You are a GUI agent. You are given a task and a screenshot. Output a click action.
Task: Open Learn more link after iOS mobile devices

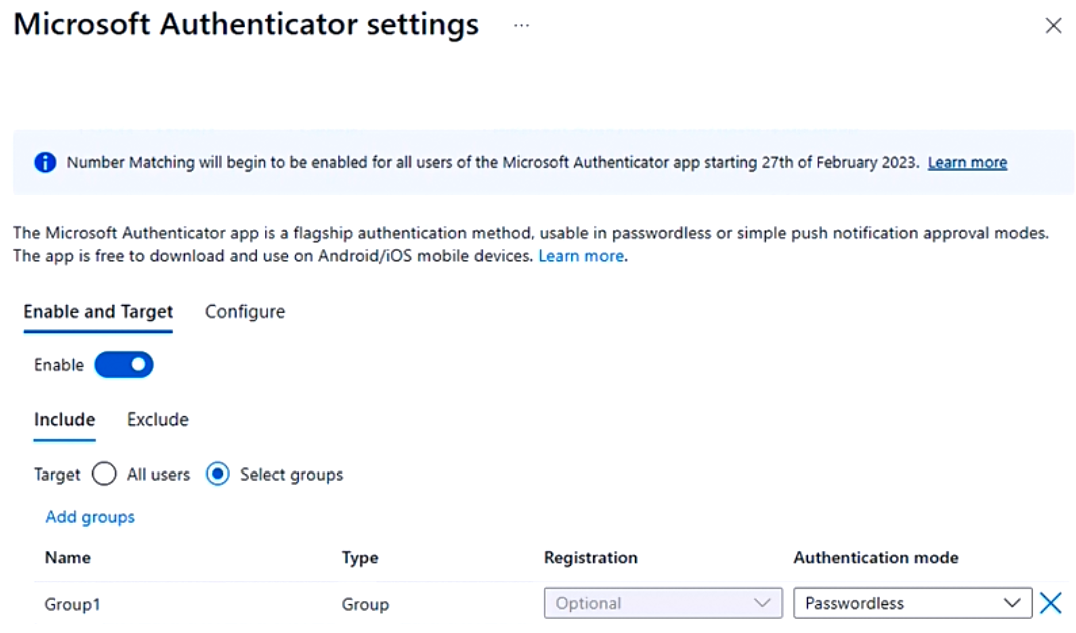pyautogui.click(x=581, y=256)
